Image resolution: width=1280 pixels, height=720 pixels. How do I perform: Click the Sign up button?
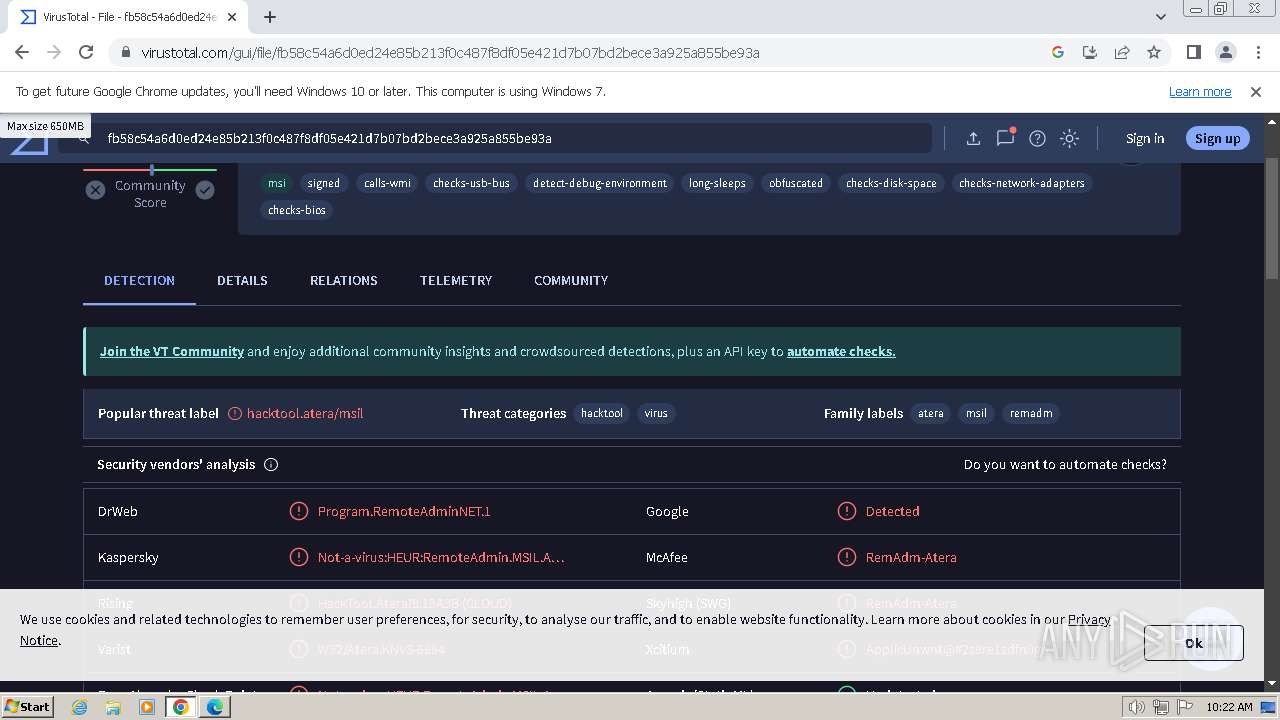pyautogui.click(x=1217, y=139)
